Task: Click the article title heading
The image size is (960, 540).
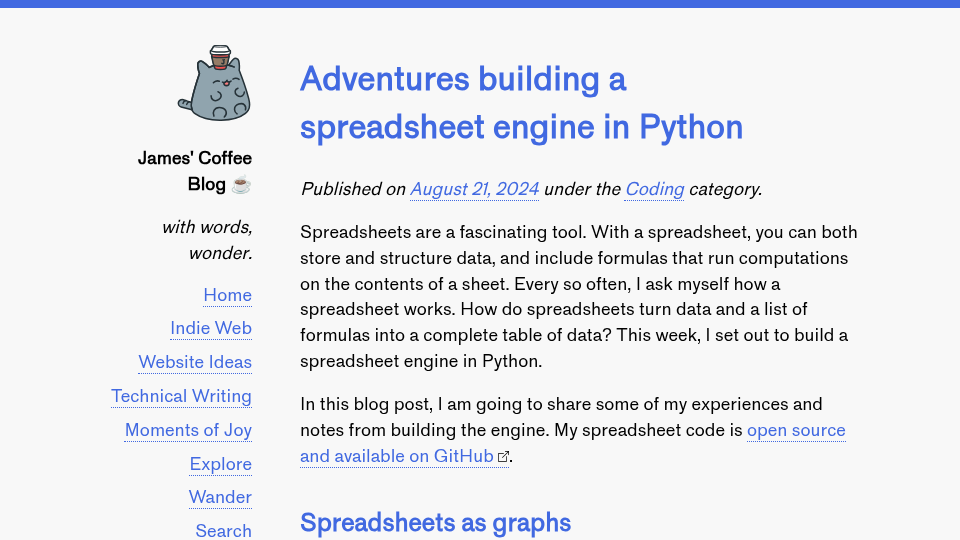Action: tap(521, 103)
